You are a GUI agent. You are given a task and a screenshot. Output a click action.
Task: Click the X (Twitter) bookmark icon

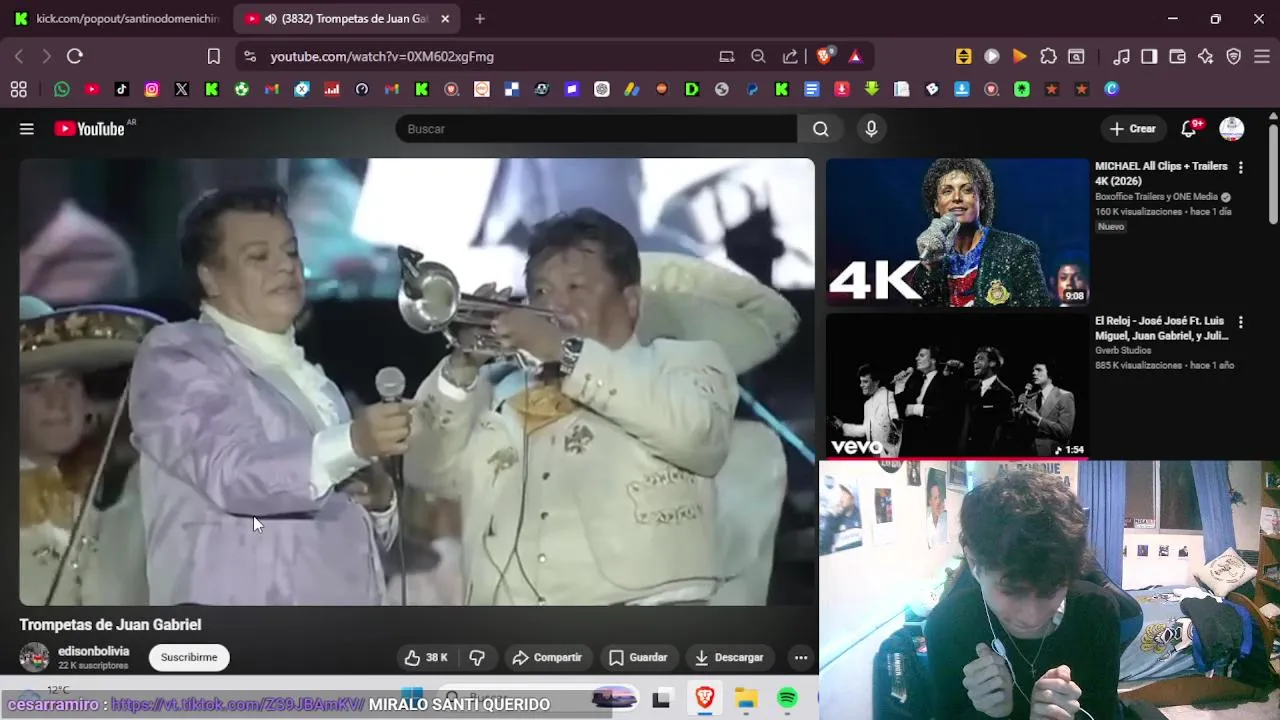[x=182, y=89]
